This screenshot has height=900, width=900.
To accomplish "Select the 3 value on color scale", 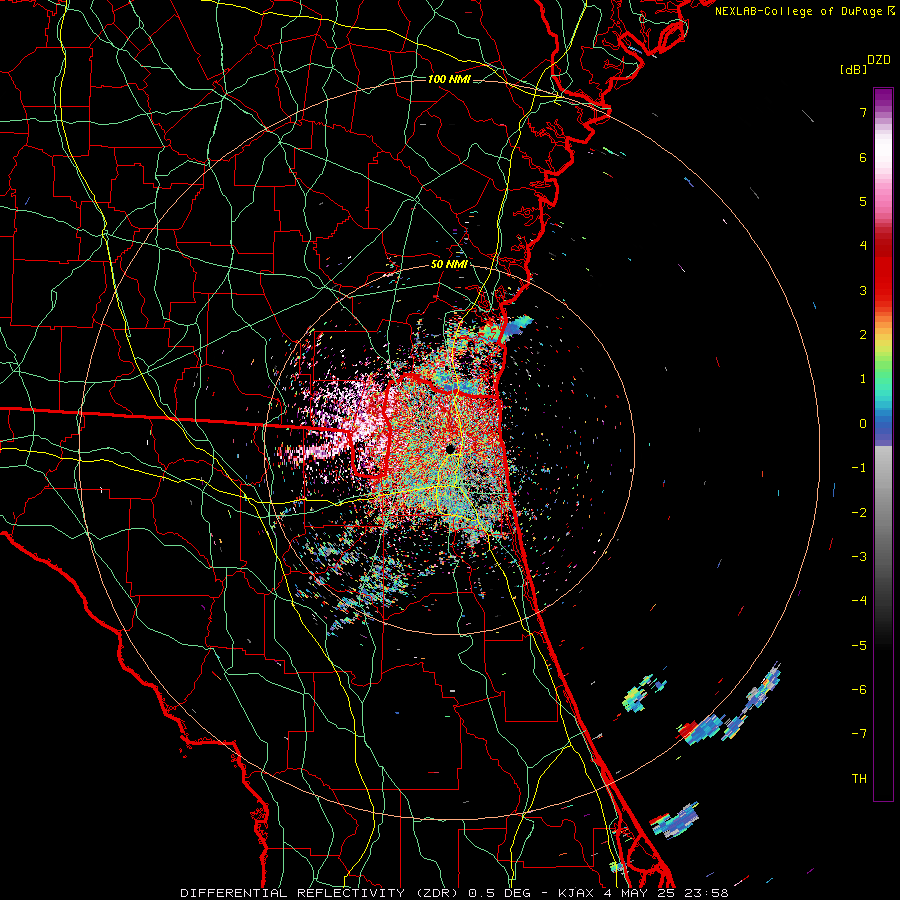I will pos(863,290).
